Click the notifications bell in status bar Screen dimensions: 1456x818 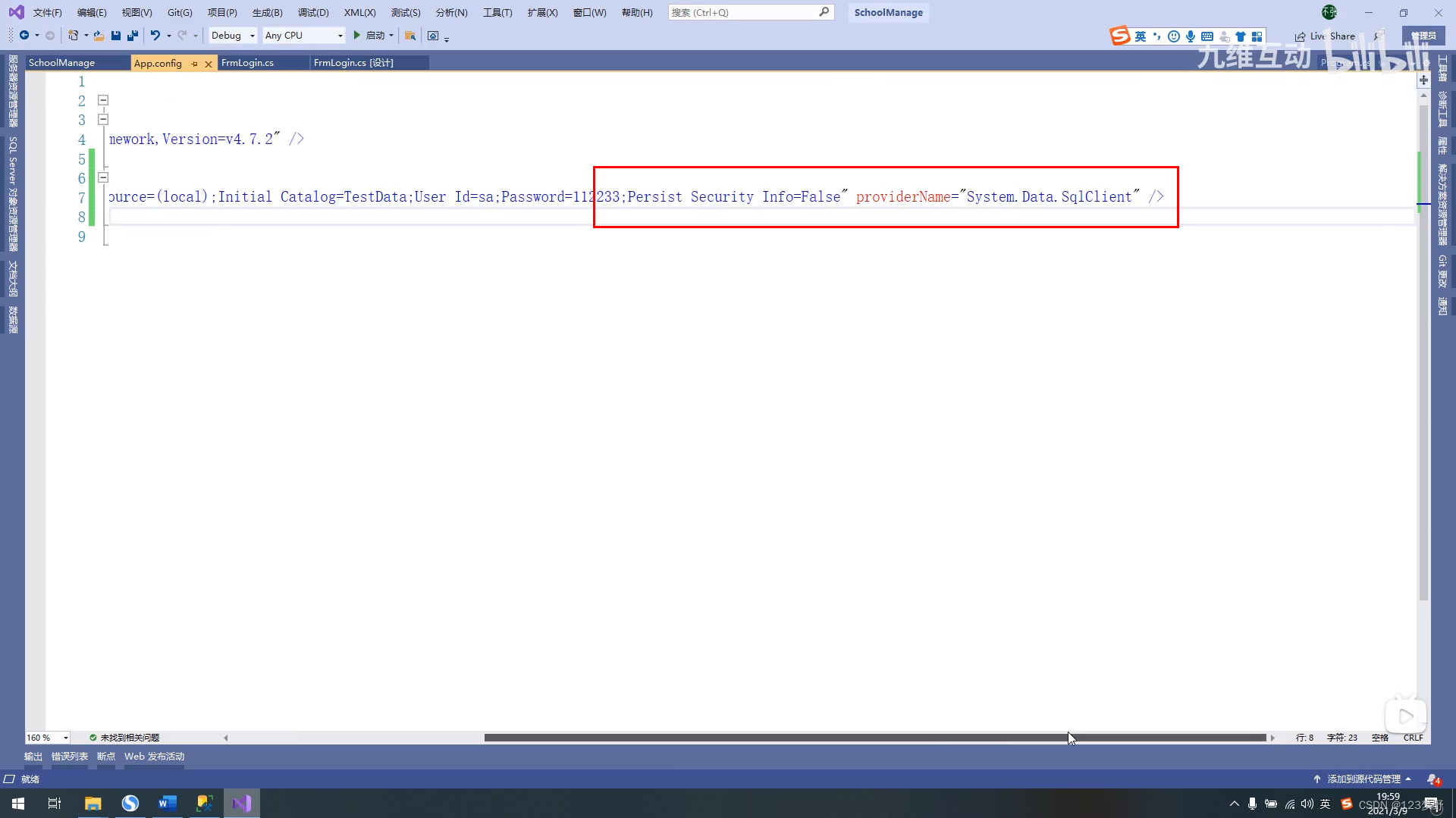(1432, 779)
